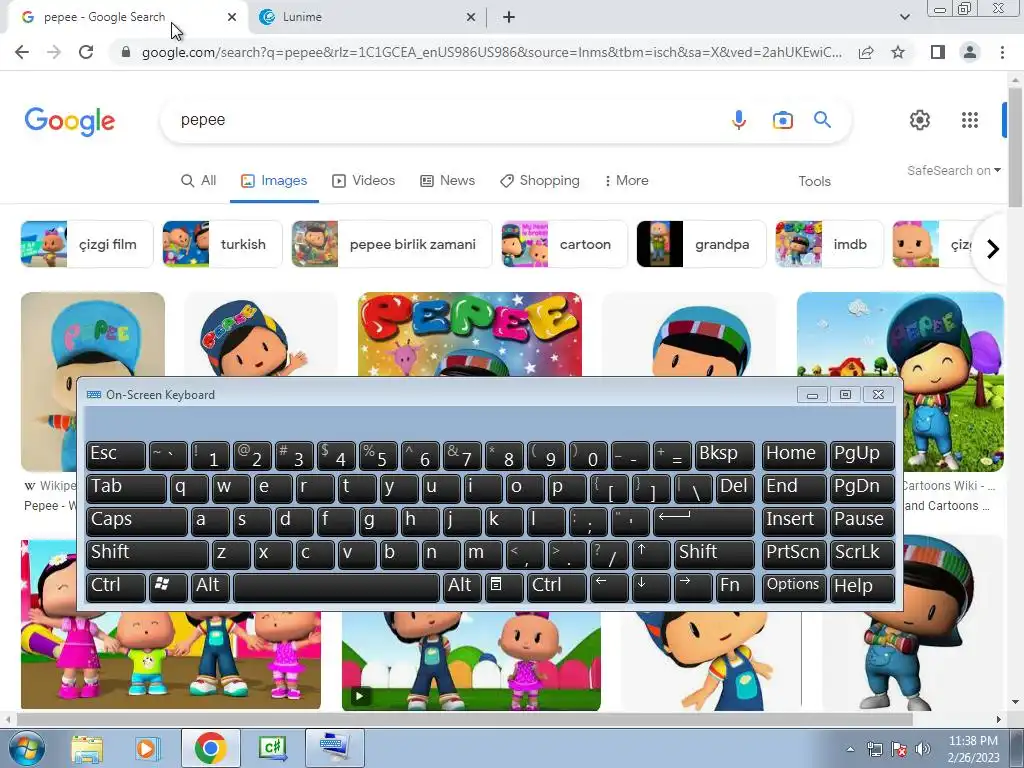The image size is (1024, 768).
Task: Toggle the right Alt key
Action: coord(462,586)
